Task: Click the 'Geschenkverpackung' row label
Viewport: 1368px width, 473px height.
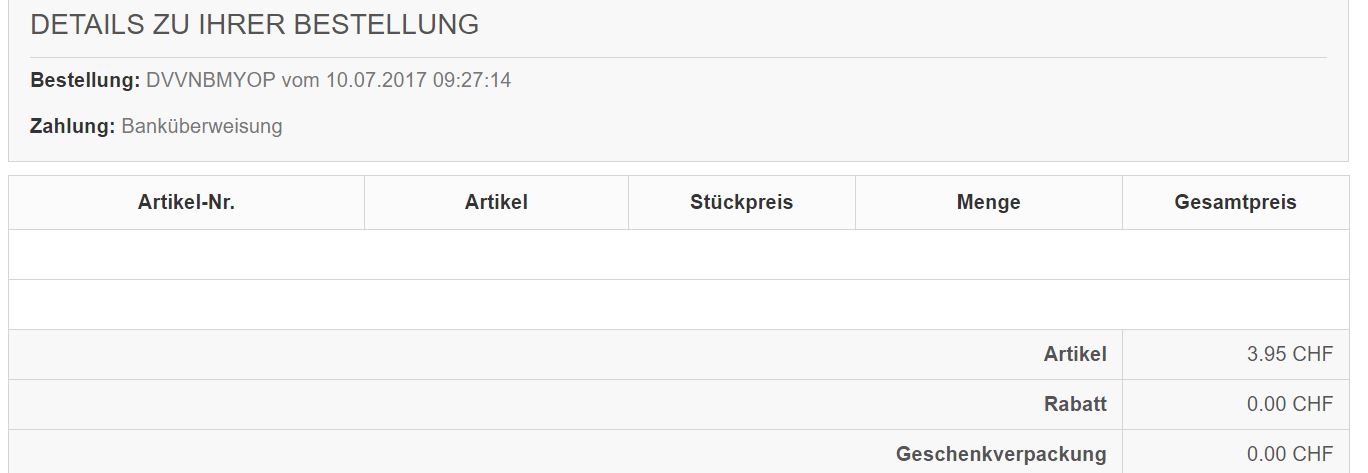Action: [1001, 454]
